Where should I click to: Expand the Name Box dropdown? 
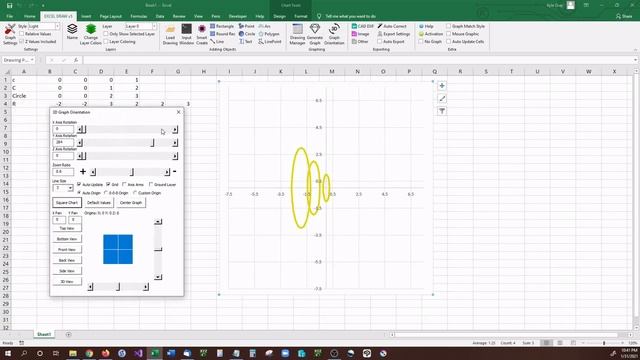(32, 60)
